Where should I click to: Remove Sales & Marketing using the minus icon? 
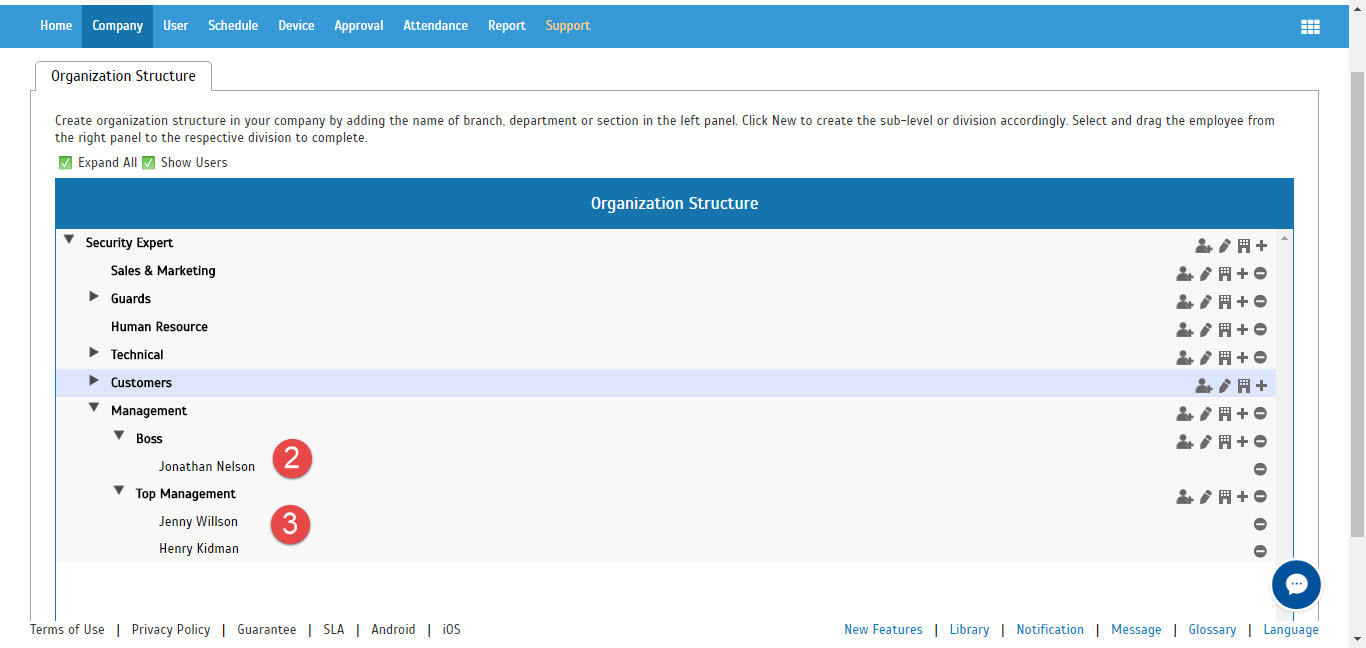tap(1260, 273)
